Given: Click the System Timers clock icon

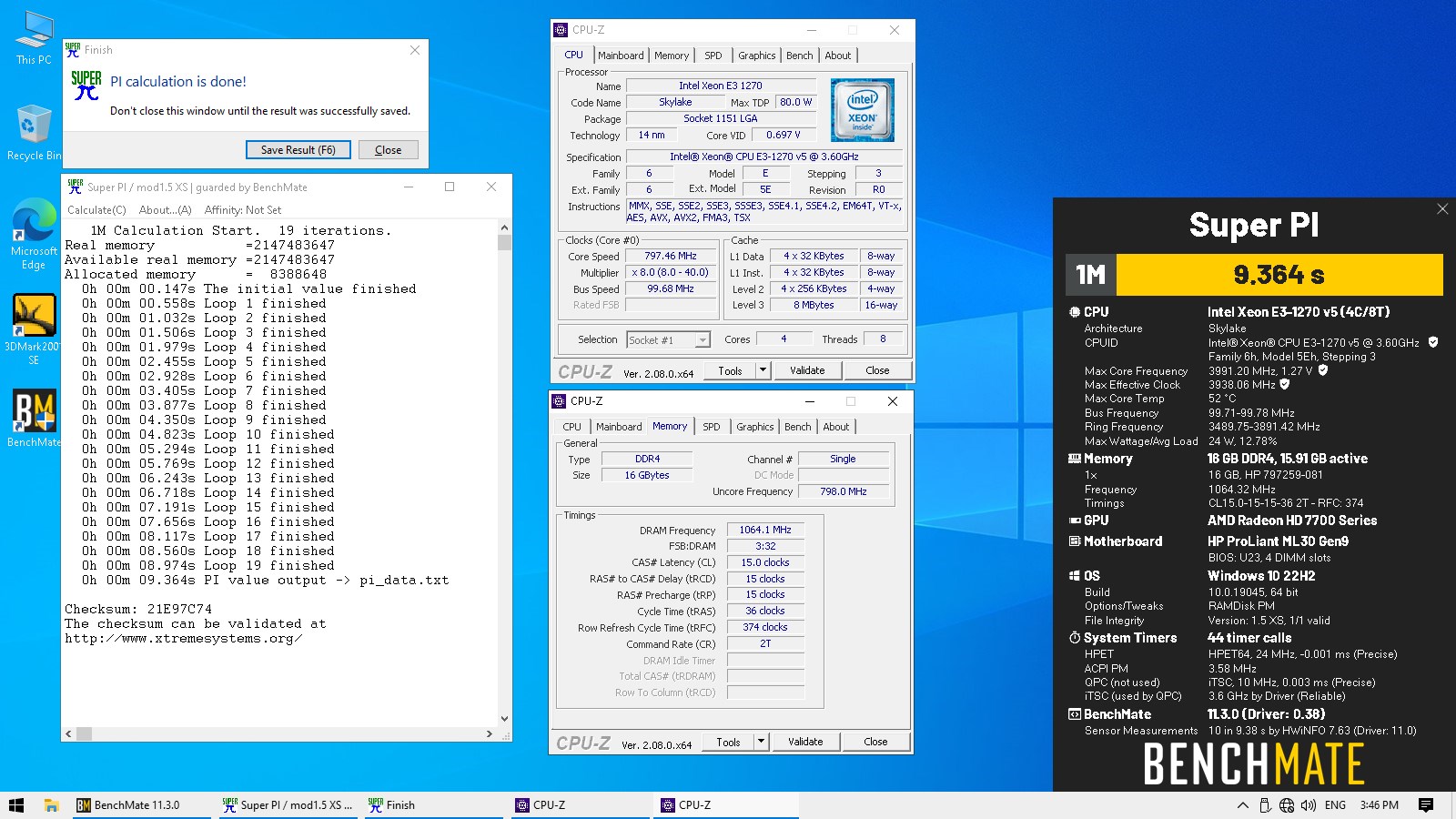Looking at the screenshot, I should pyautogui.click(x=1075, y=638).
